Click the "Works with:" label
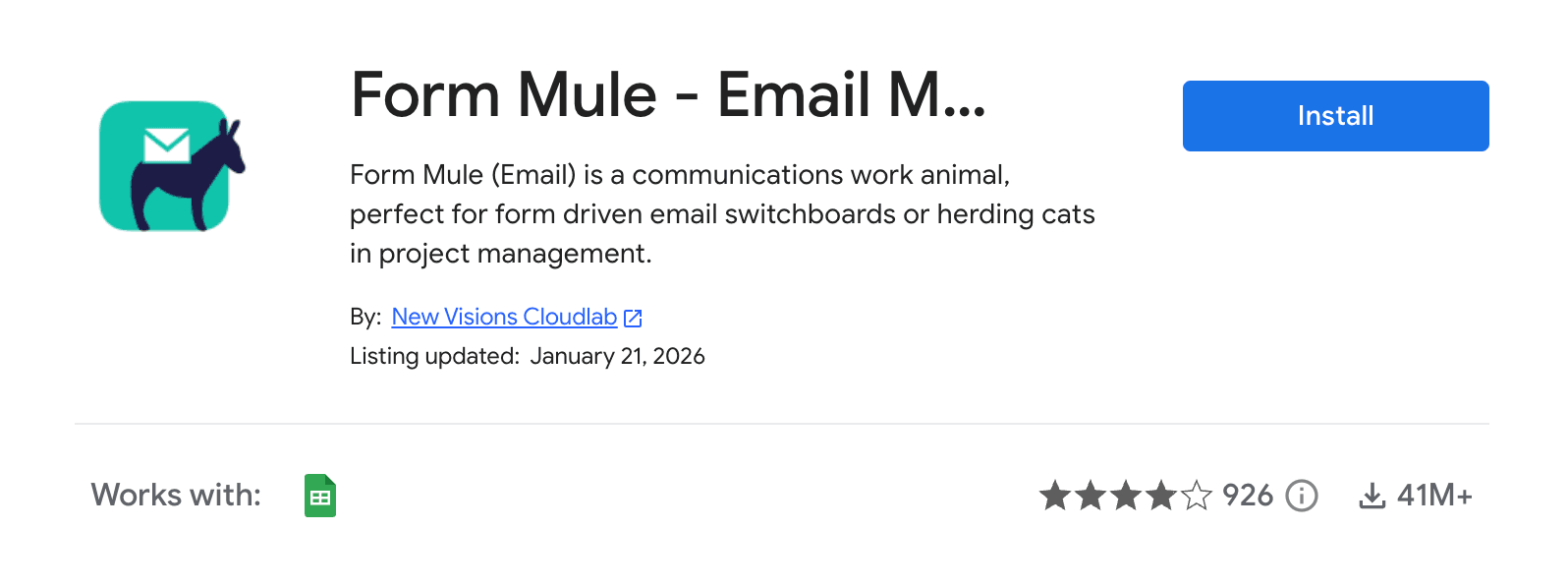The width and height of the screenshot is (1568, 588). pos(176,495)
